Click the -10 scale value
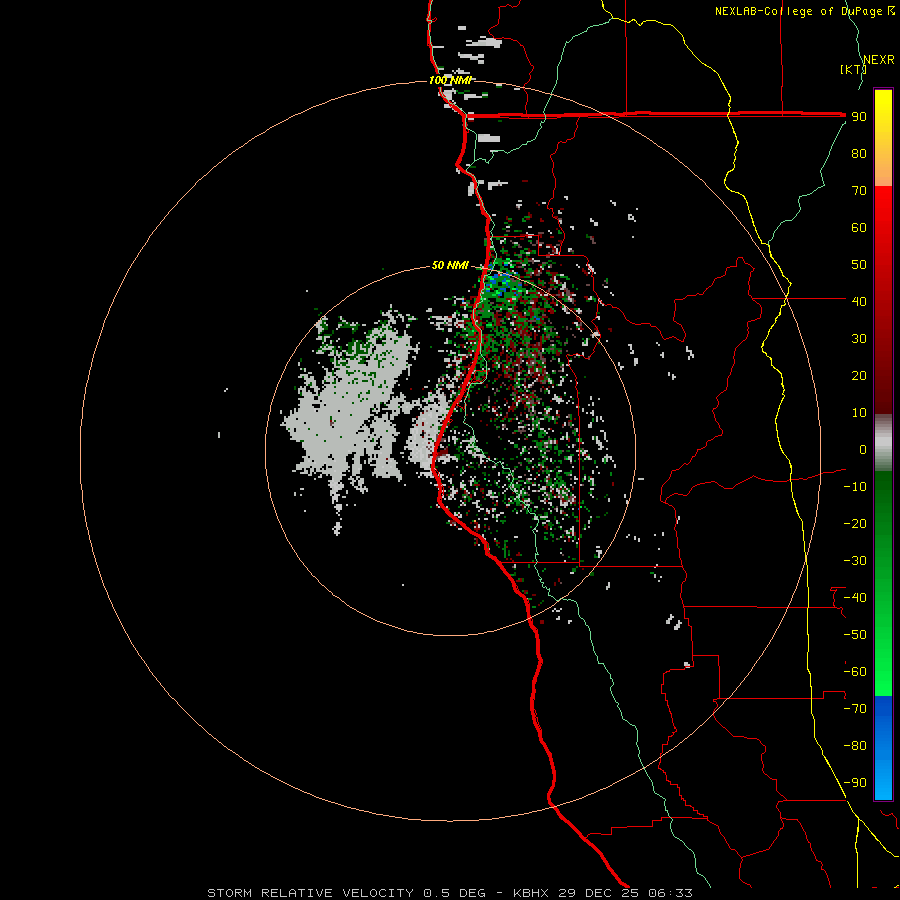 pyautogui.click(x=855, y=487)
